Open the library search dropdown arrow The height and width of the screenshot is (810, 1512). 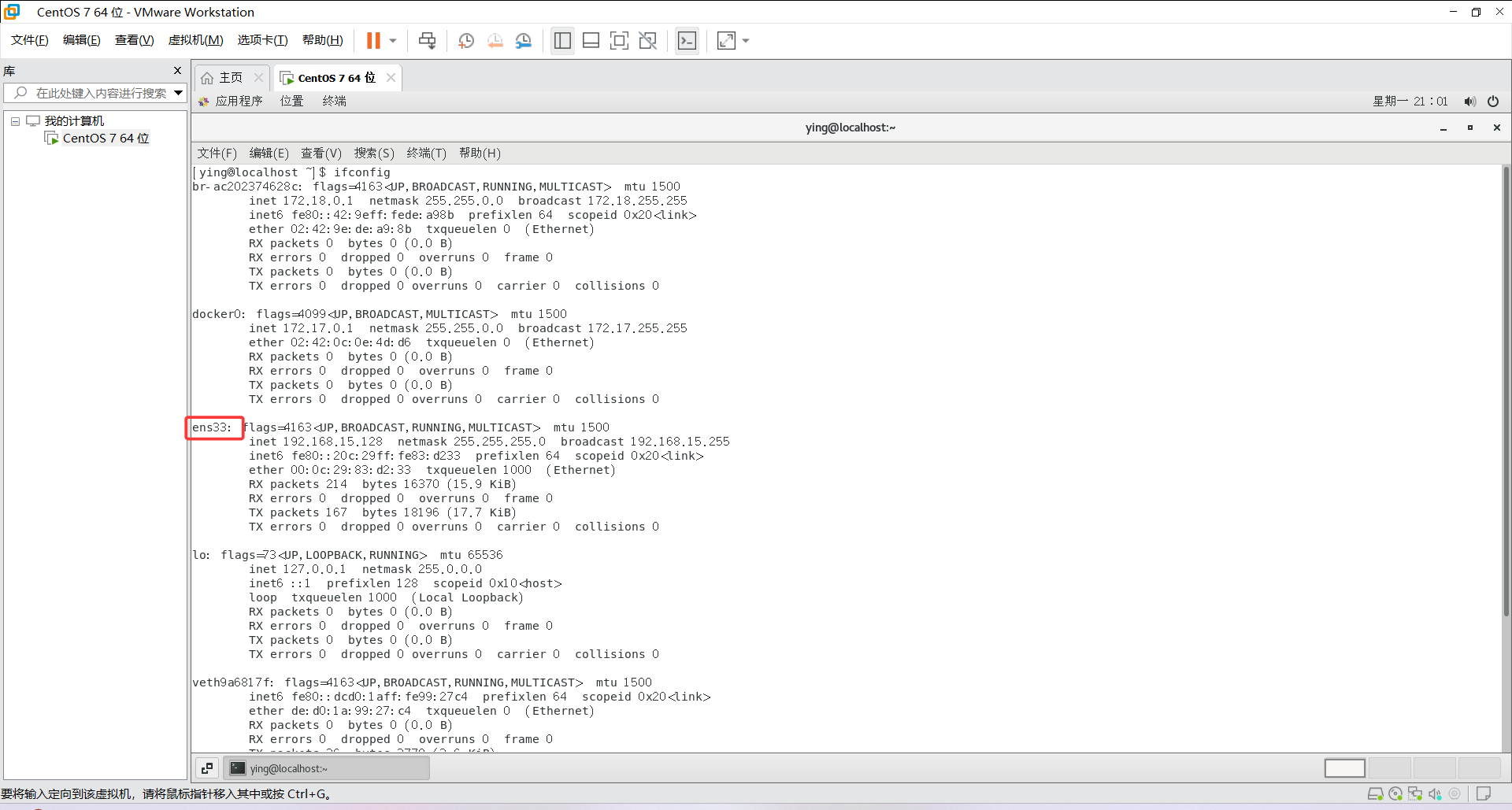[x=179, y=93]
